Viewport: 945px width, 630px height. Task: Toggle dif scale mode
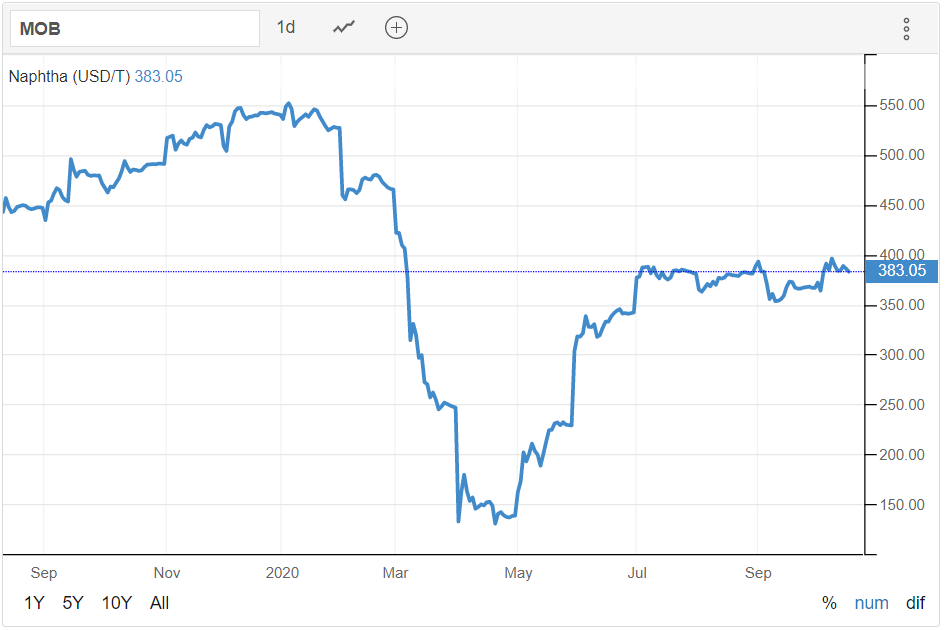pos(915,603)
